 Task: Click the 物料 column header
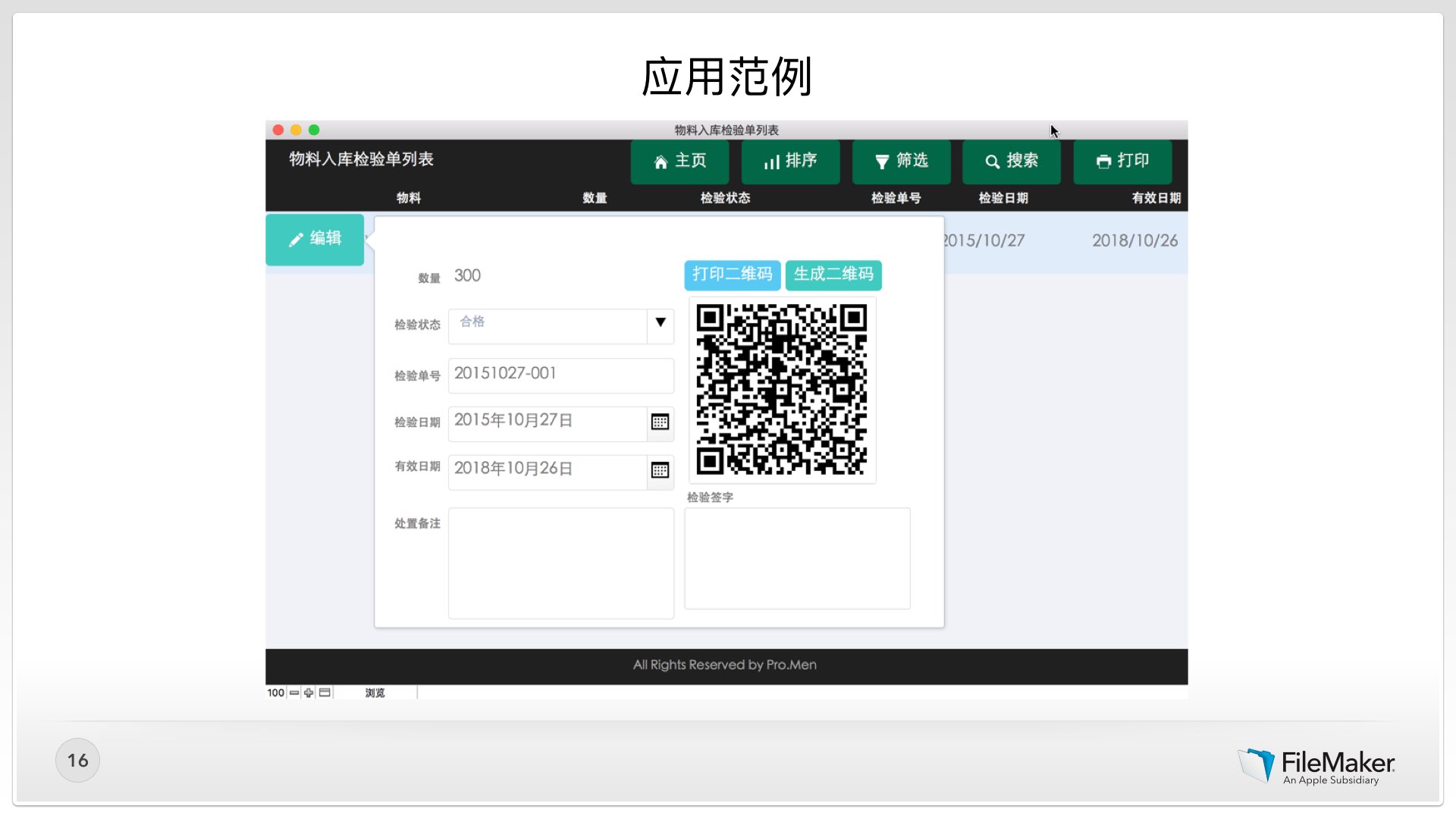(x=409, y=198)
